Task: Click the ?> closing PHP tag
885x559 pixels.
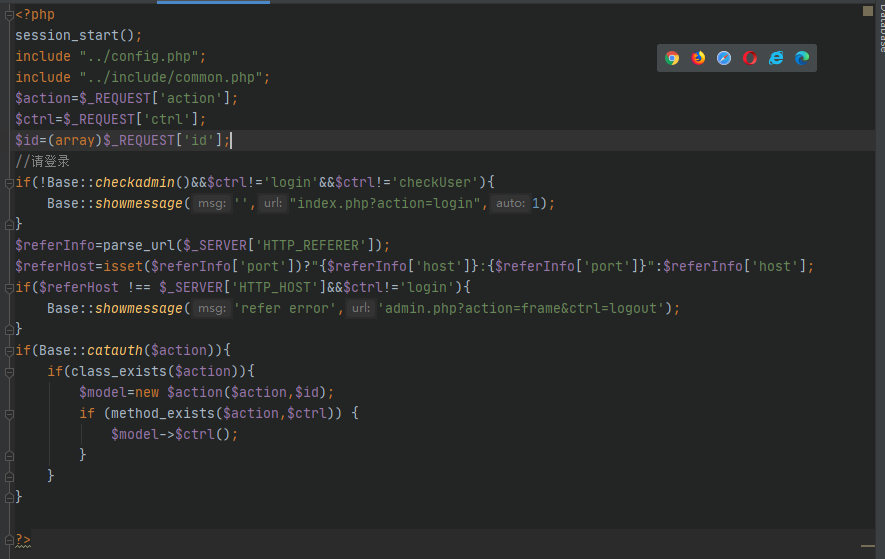Action: 23,540
